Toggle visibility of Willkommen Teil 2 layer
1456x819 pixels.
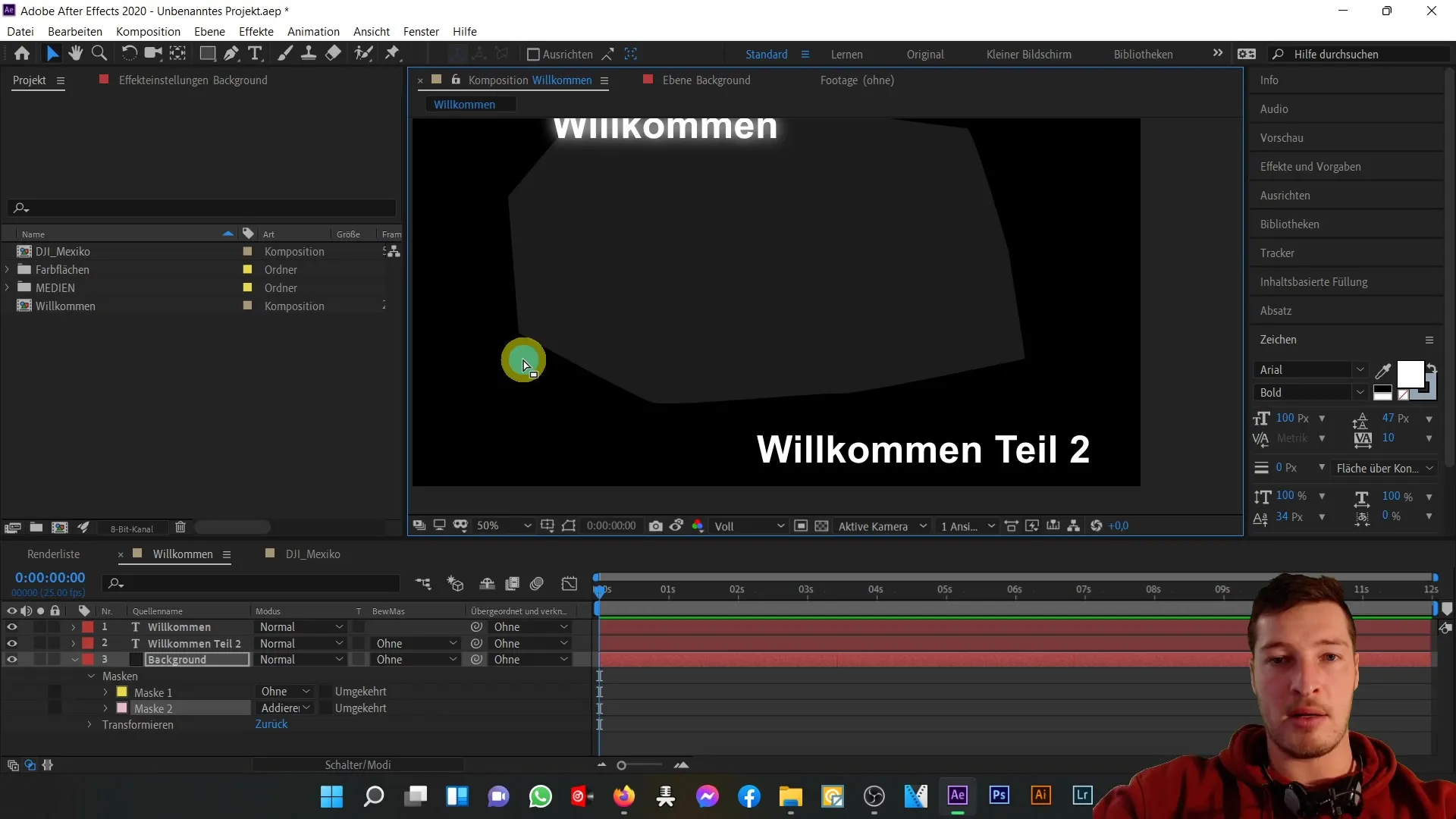tap(11, 643)
